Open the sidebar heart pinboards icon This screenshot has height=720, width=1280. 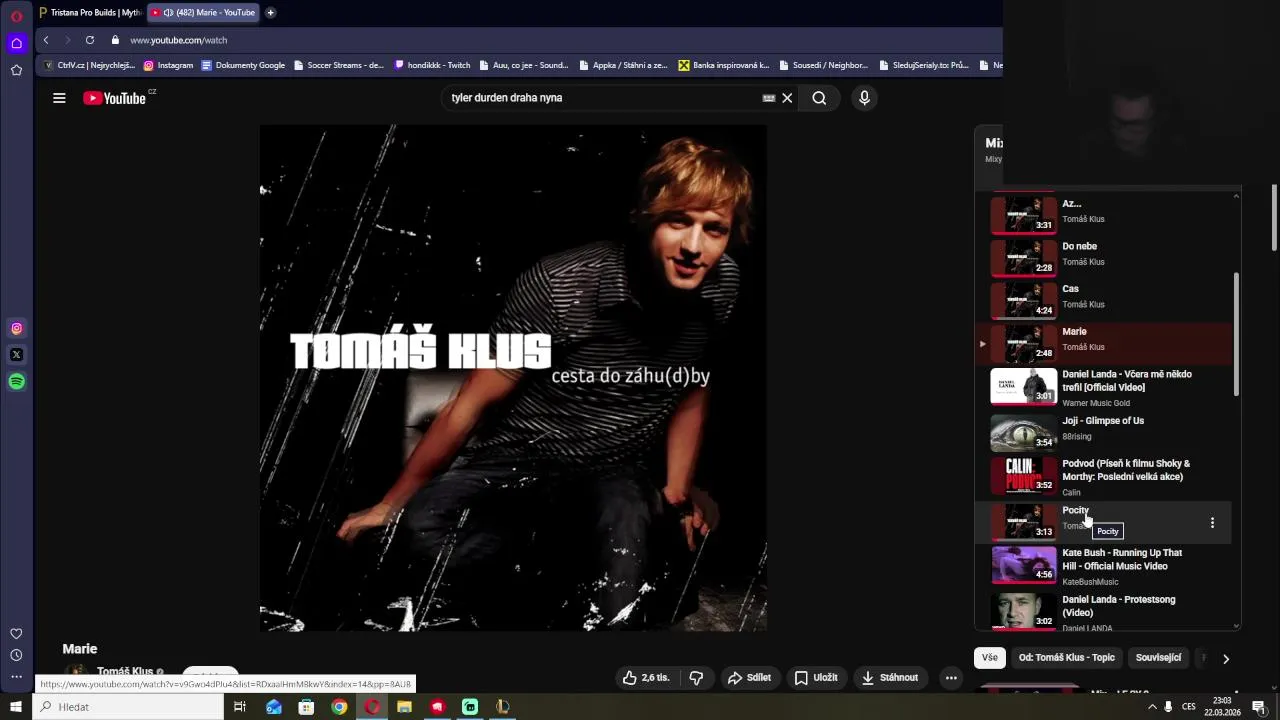tap(16, 634)
